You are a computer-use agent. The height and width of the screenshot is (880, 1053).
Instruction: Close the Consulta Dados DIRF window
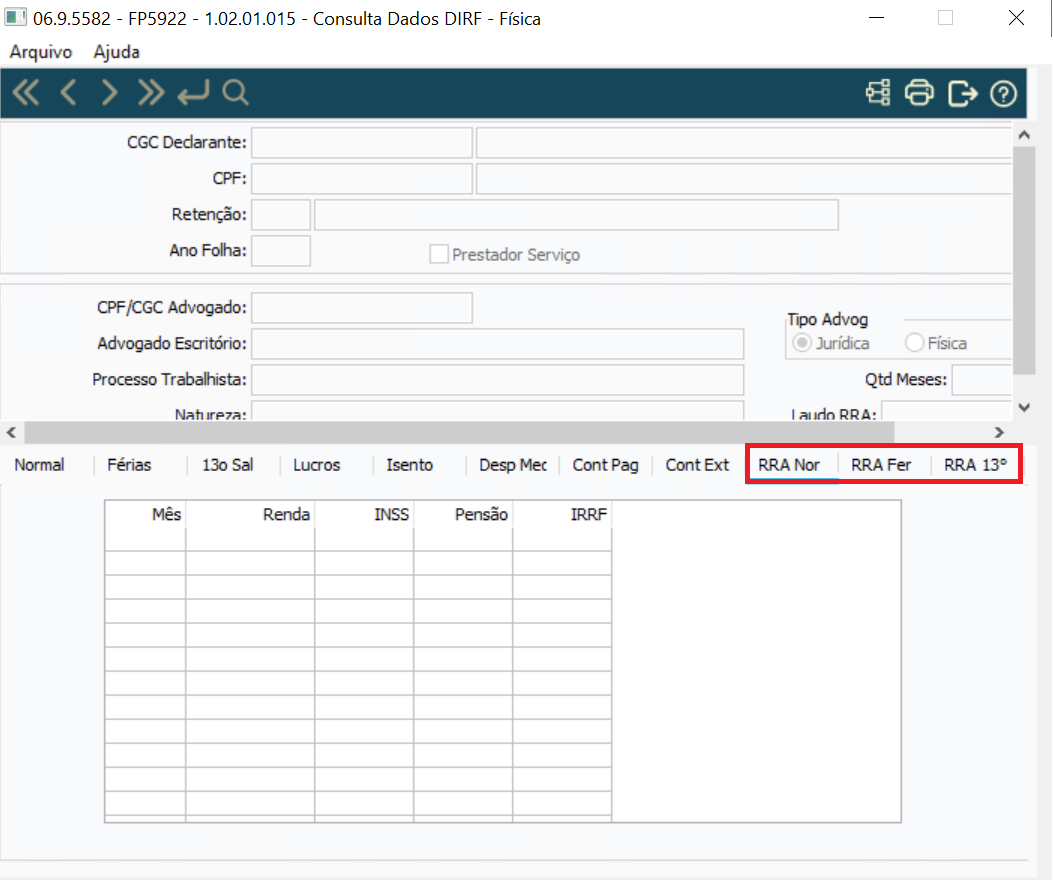pos(1017,17)
